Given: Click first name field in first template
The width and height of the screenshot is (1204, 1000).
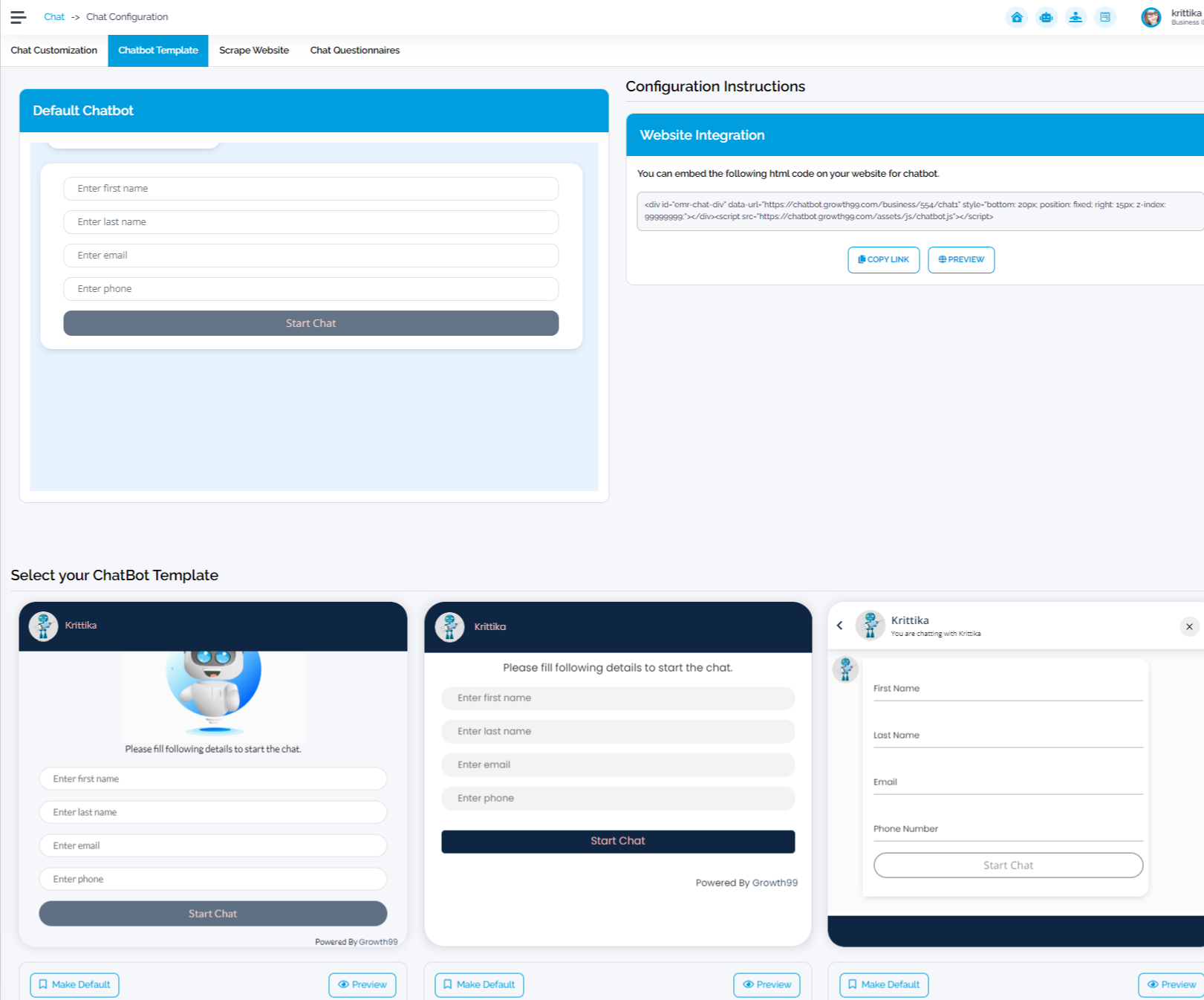Looking at the screenshot, I should point(213,779).
